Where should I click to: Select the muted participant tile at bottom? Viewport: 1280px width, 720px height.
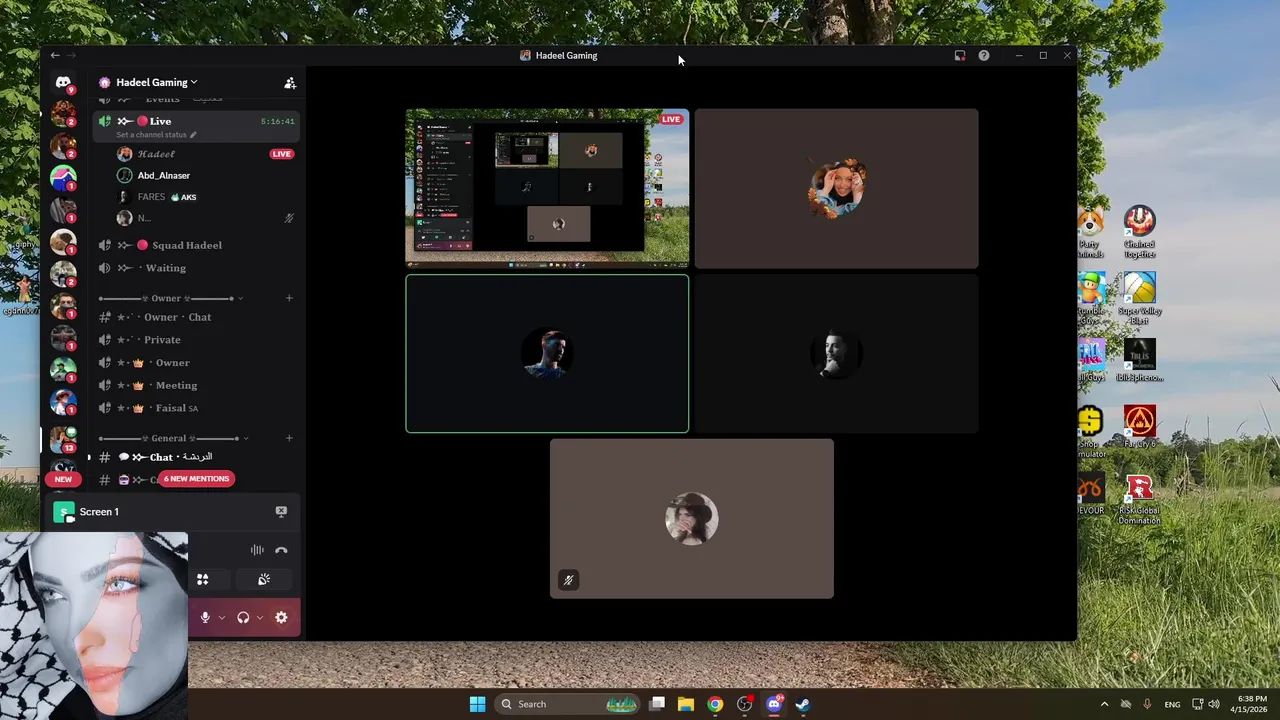point(692,519)
